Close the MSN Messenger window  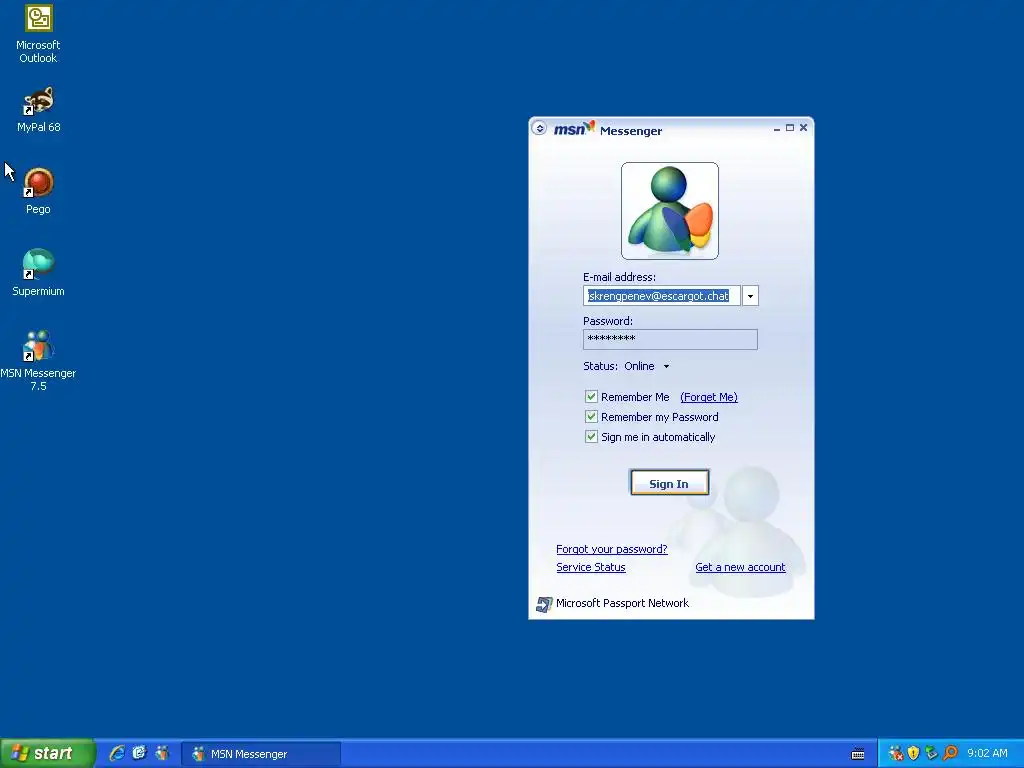pyautogui.click(x=803, y=128)
